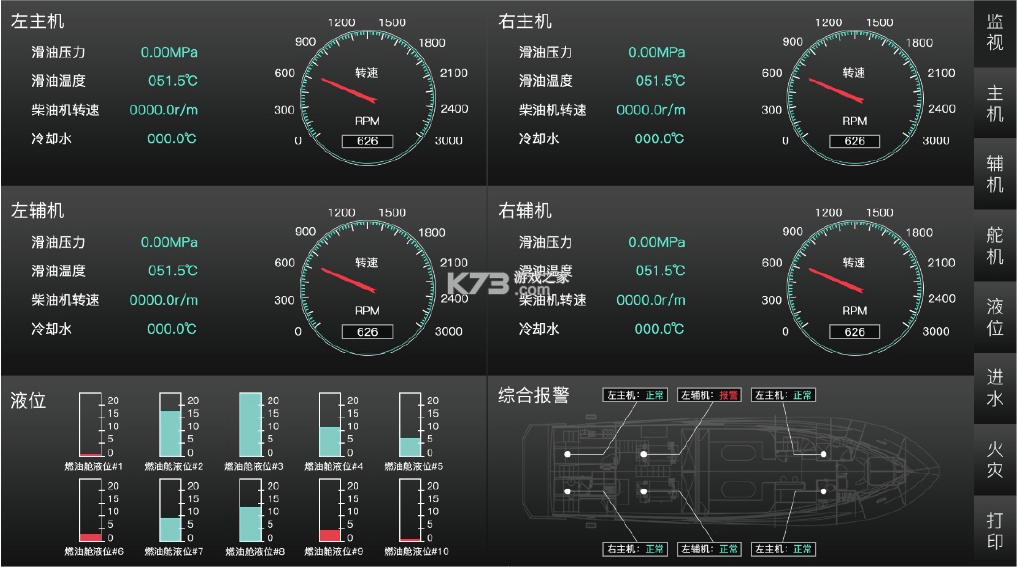
Task: Click the 滑油压力 label in 右辅机 panel
Action: 545,242
